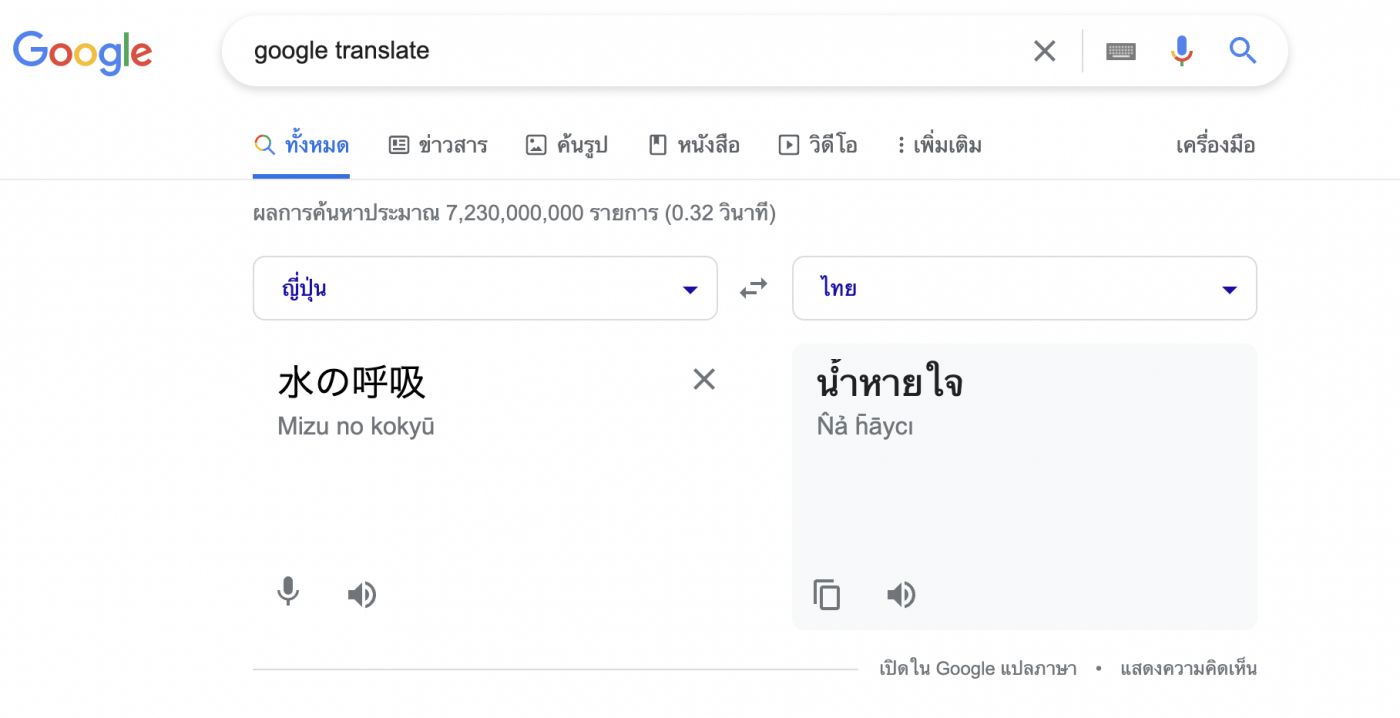Switch to the ข่าวสาร news tab
This screenshot has width=1400, height=718.
coord(438,145)
